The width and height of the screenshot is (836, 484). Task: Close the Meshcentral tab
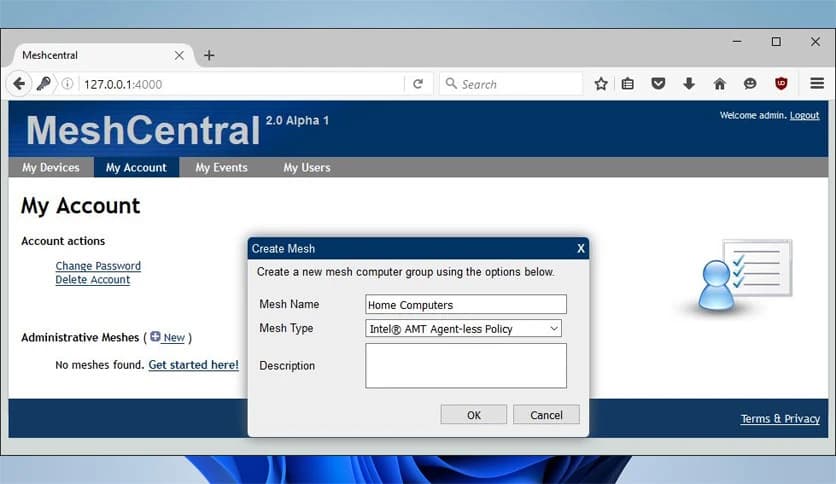pos(179,55)
